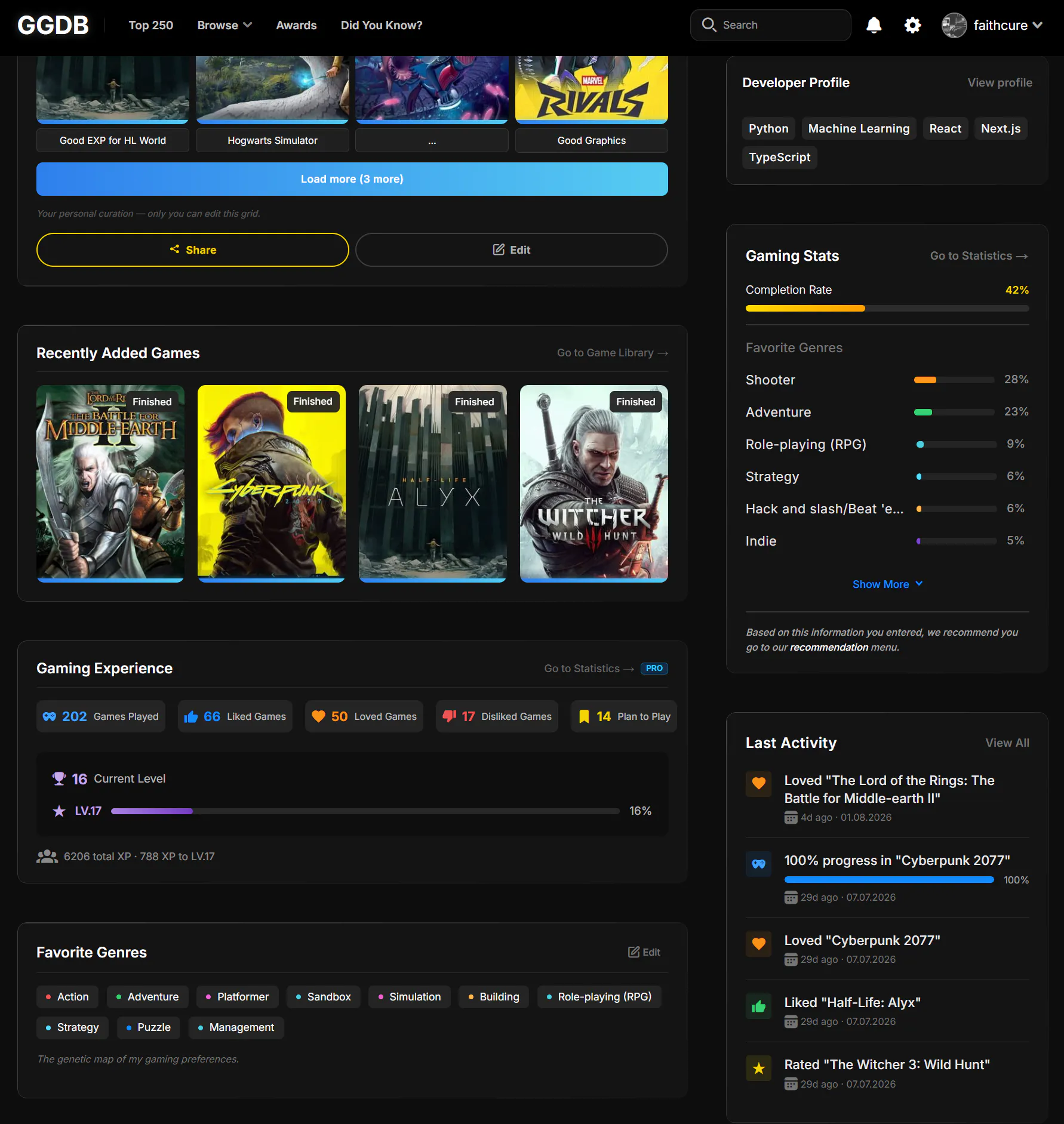Click thumbs-up icon of Liked Half-Life: Alyx activity

[758, 1006]
